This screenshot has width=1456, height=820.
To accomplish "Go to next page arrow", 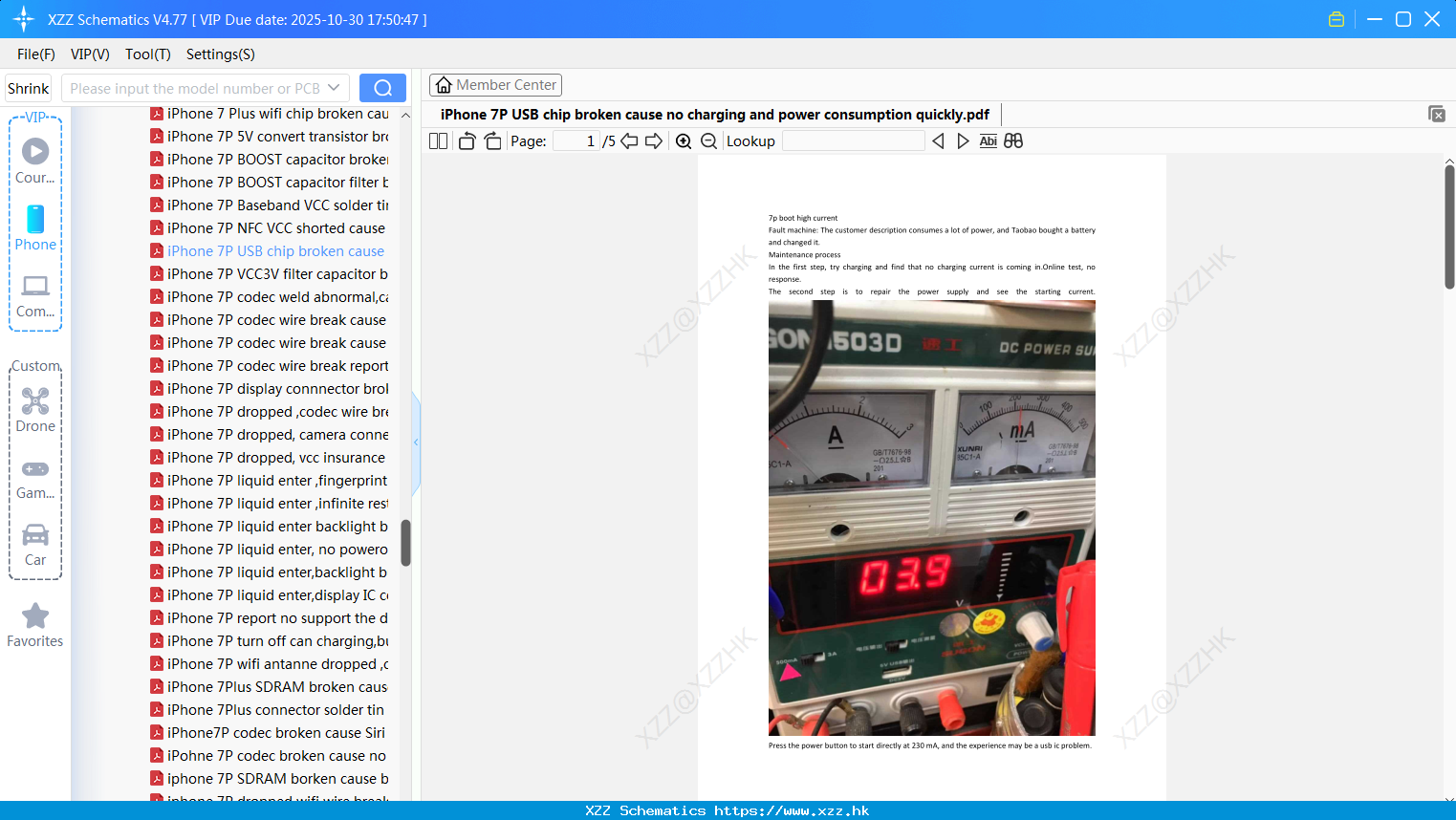I will click(654, 141).
